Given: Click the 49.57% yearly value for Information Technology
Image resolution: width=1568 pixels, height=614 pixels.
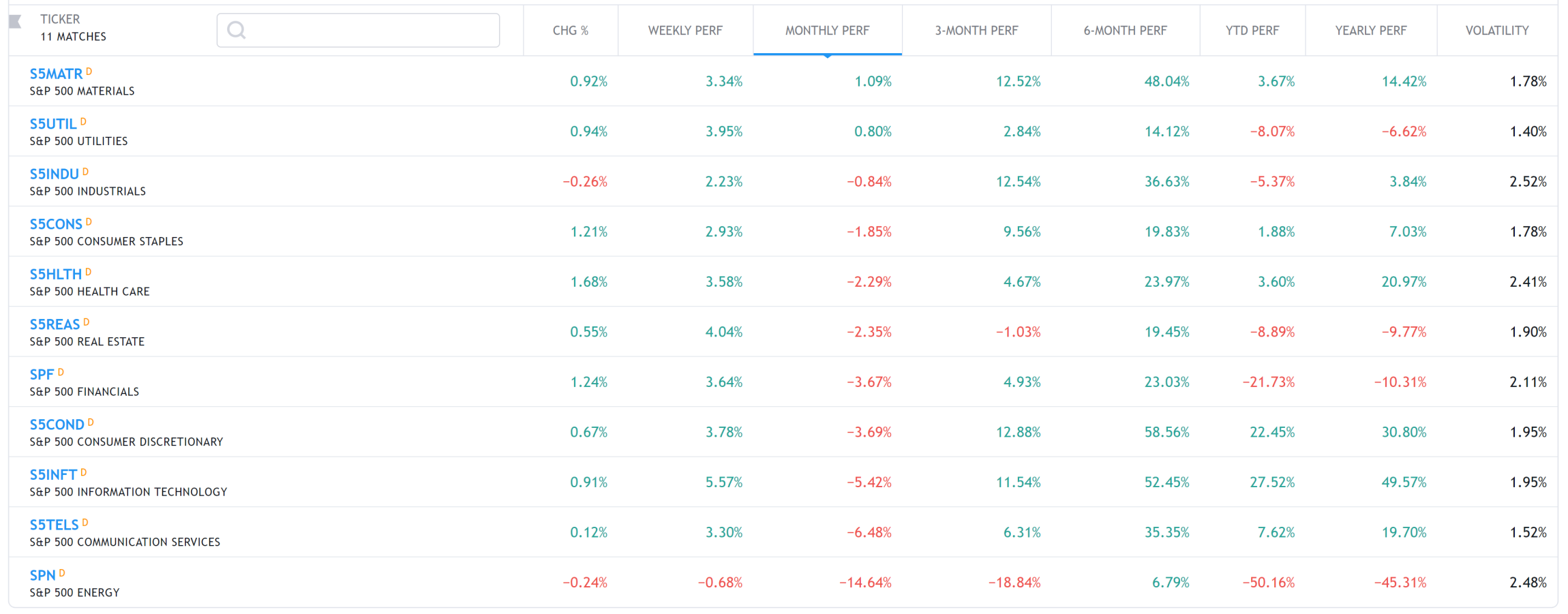Looking at the screenshot, I should (1404, 482).
